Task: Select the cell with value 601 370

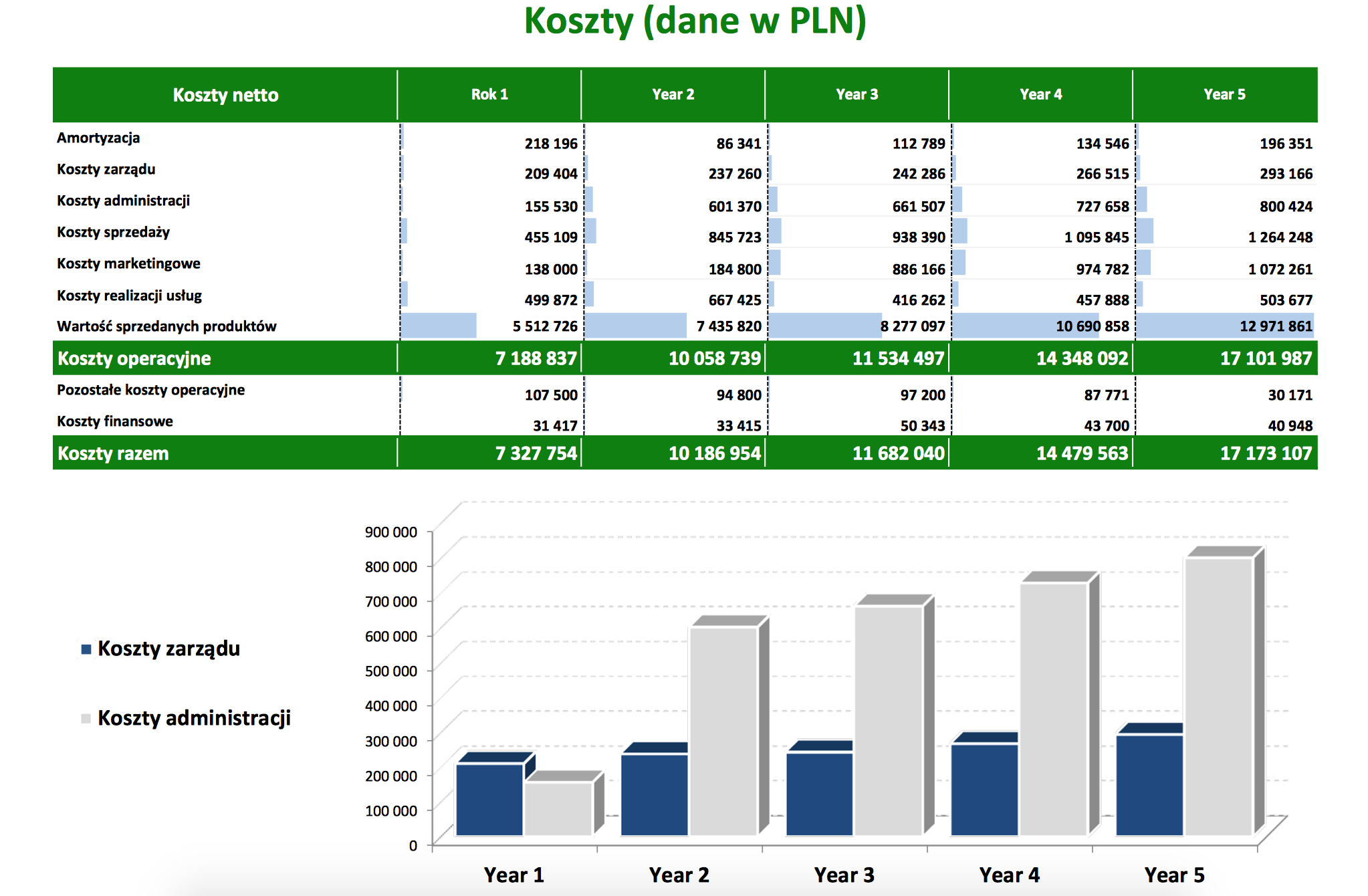Action: point(735,207)
